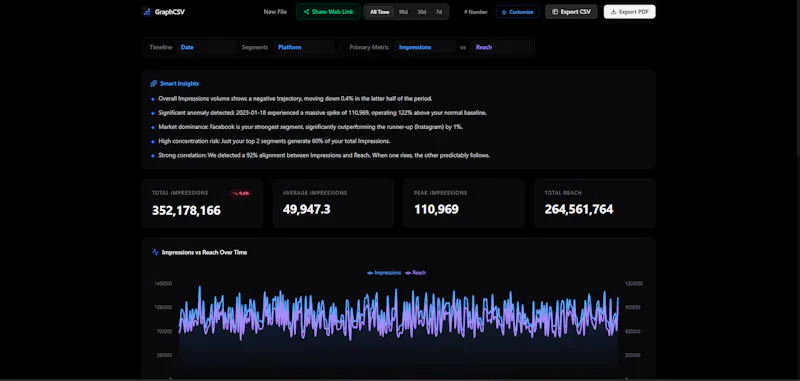800x381 pixels.
Task: Click the Export CSV button
Action: (571, 12)
